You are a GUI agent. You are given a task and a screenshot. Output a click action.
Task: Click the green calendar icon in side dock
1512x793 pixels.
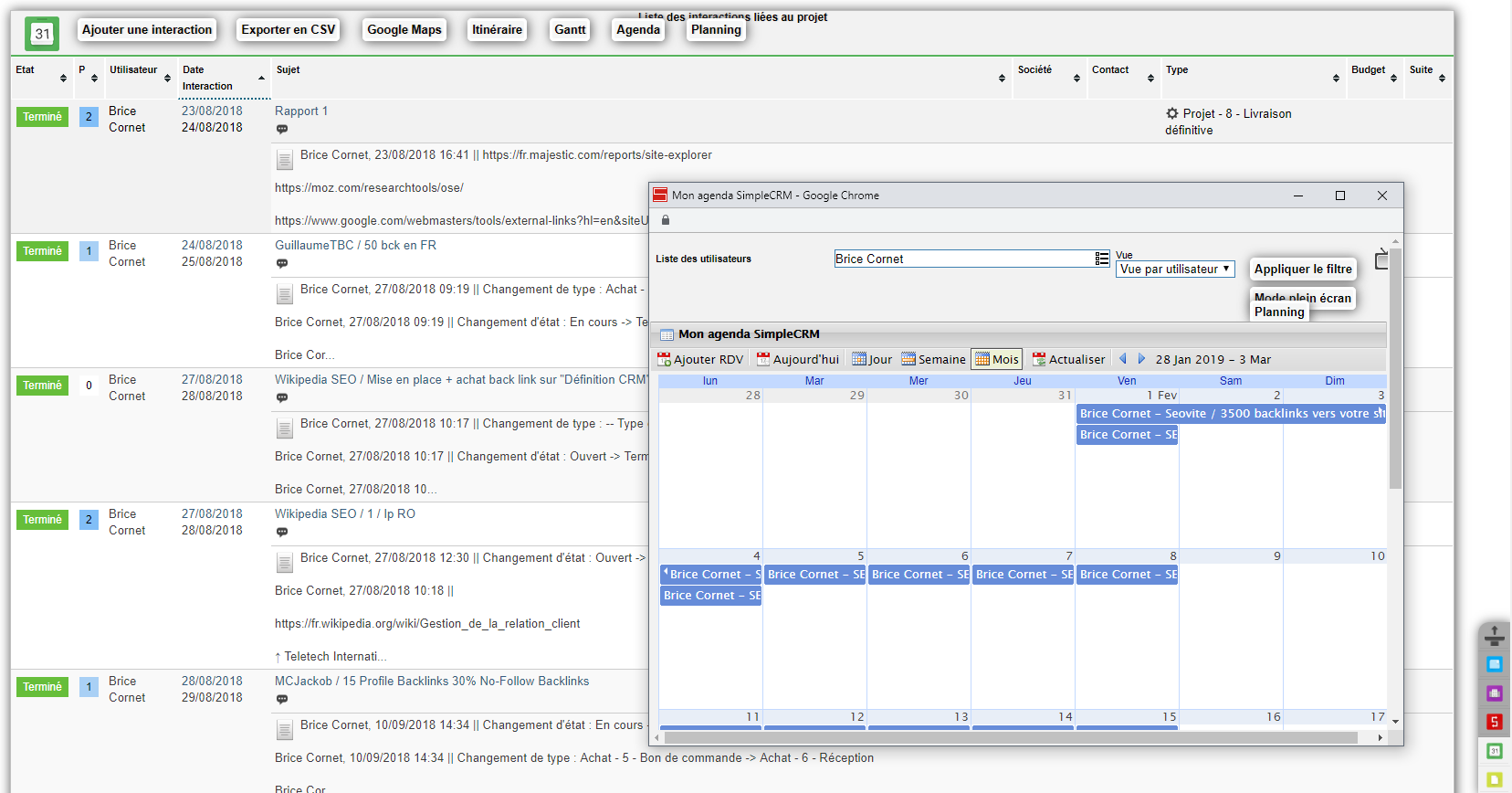[x=1495, y=751]
